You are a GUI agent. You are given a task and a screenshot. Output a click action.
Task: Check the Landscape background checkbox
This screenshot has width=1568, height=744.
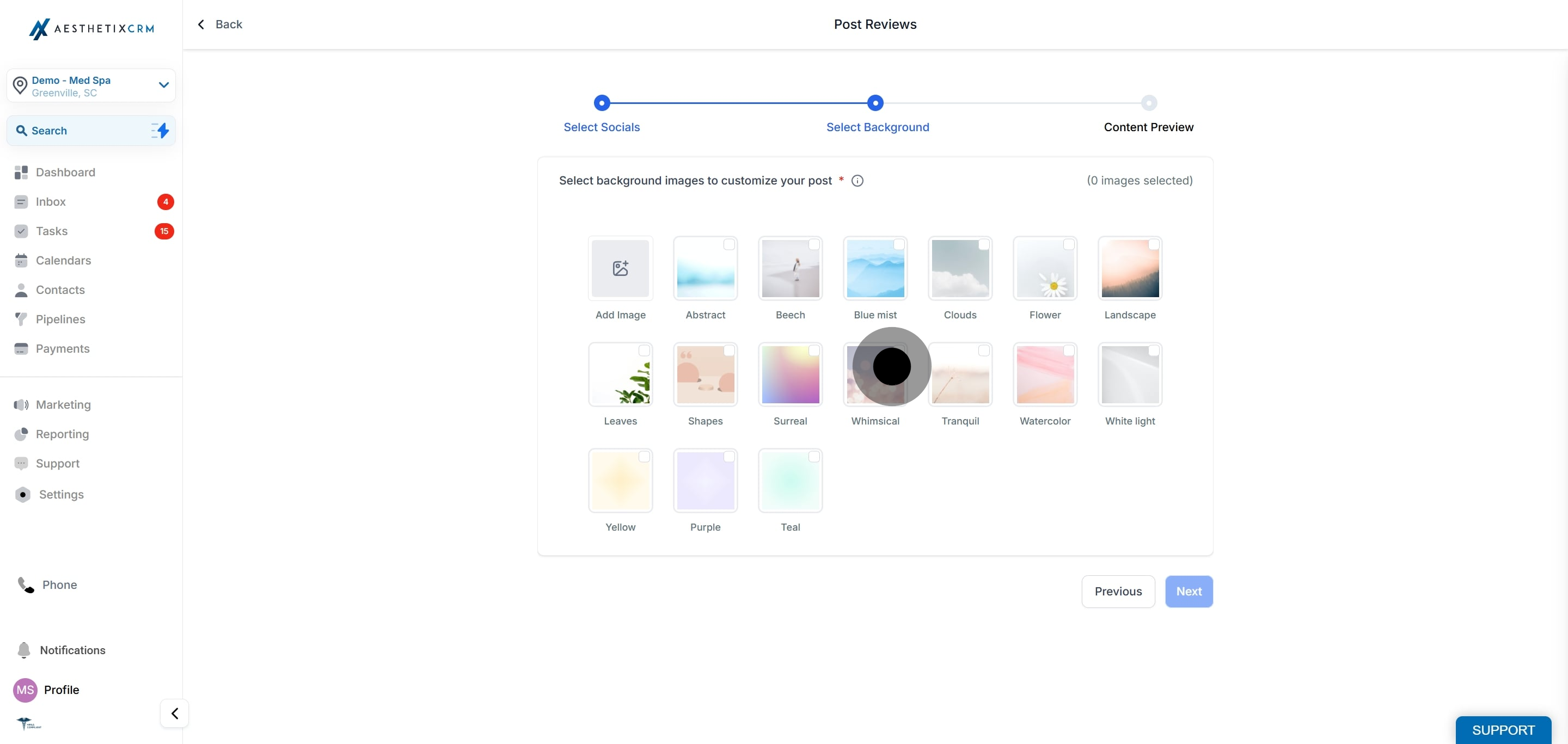[x=1154, y=244]
